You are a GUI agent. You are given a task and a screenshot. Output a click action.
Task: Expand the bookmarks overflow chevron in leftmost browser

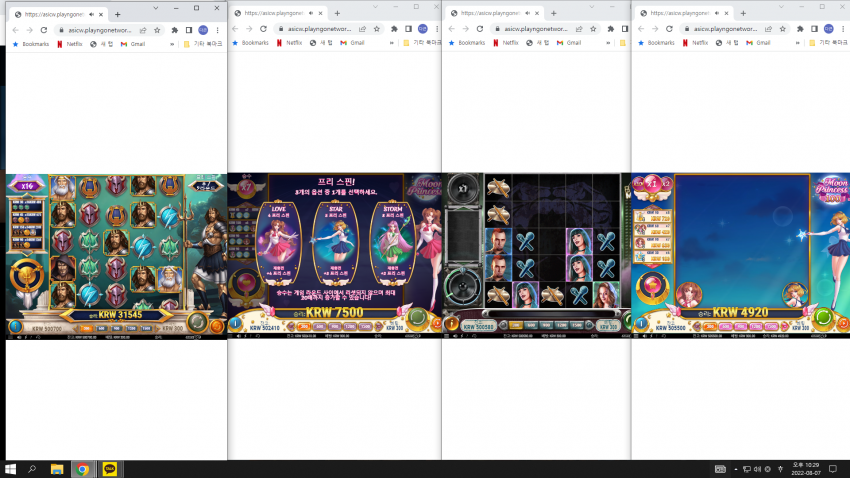coord(172,44)
